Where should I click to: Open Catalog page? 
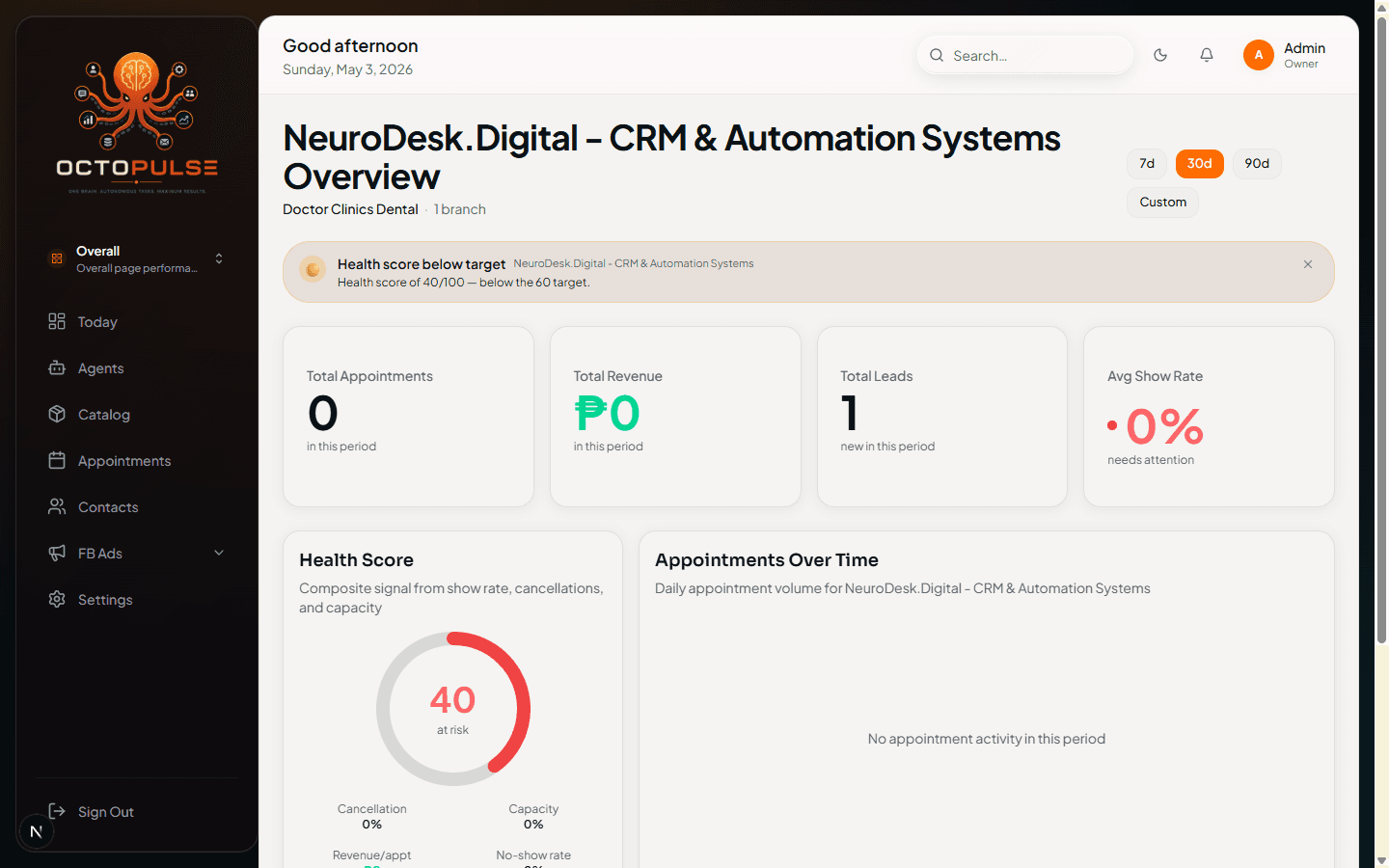[x=137, y=414]
